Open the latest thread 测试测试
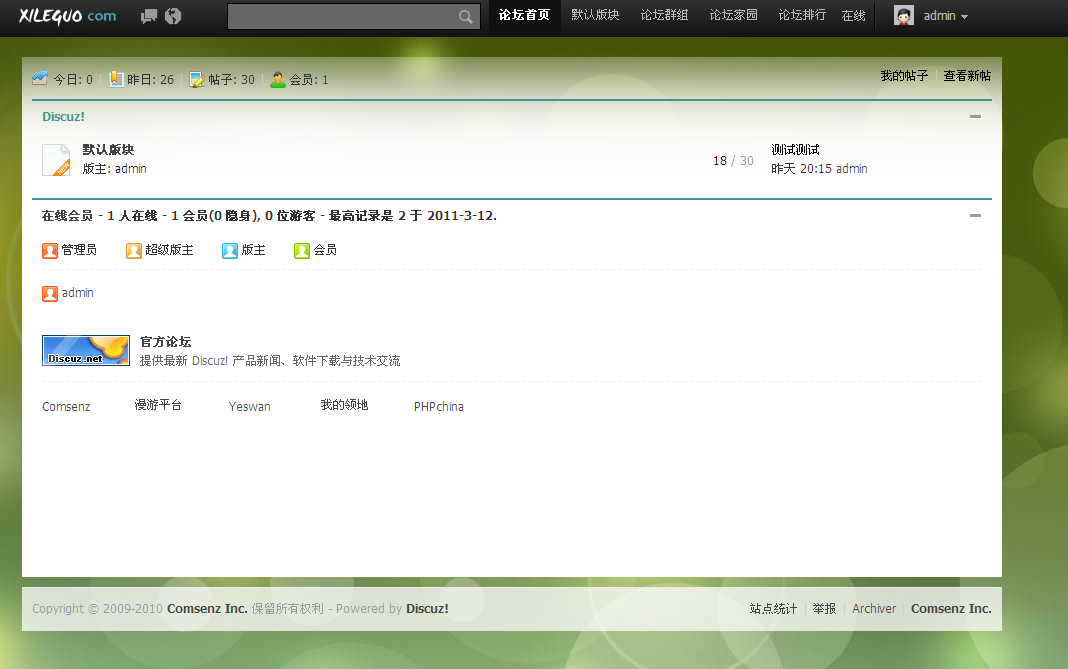The height and width of the screenshot is (669, 1068). pyautogui.click(x=796, y=149)
